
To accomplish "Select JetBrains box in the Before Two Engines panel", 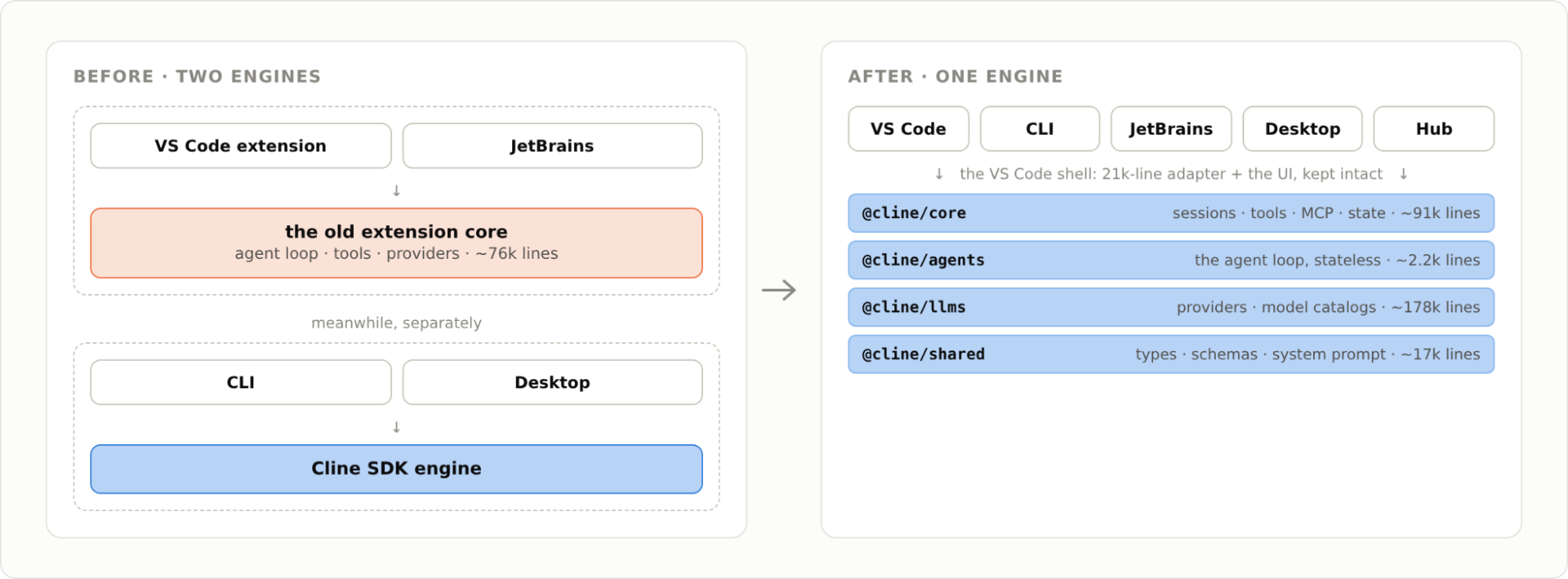I will 552,146.
